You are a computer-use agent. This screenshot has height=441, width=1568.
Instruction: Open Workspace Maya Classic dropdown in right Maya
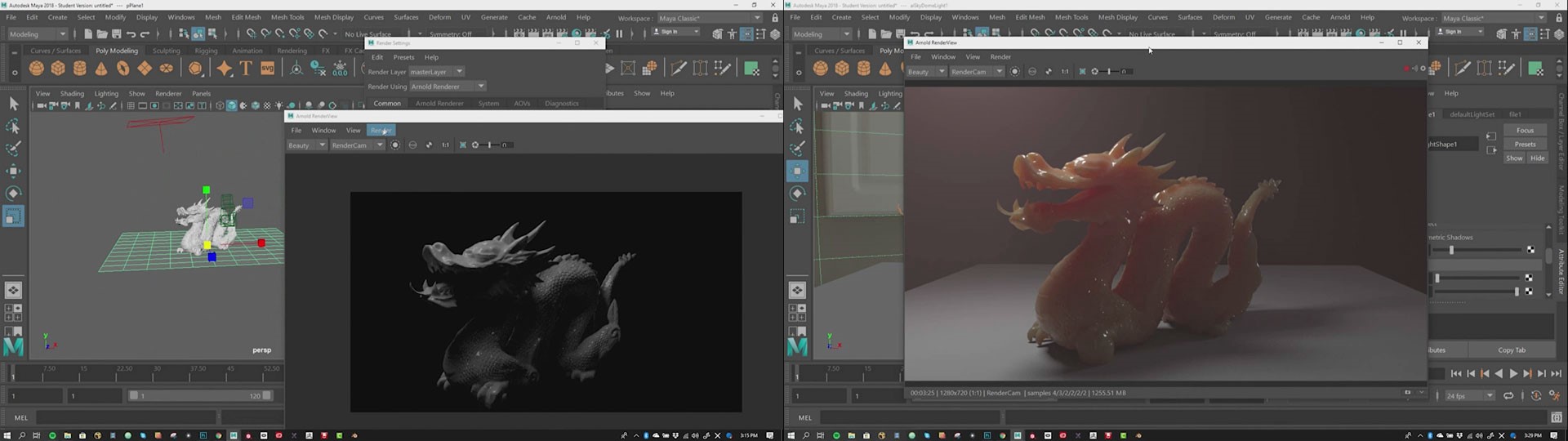click(1494, 18)
